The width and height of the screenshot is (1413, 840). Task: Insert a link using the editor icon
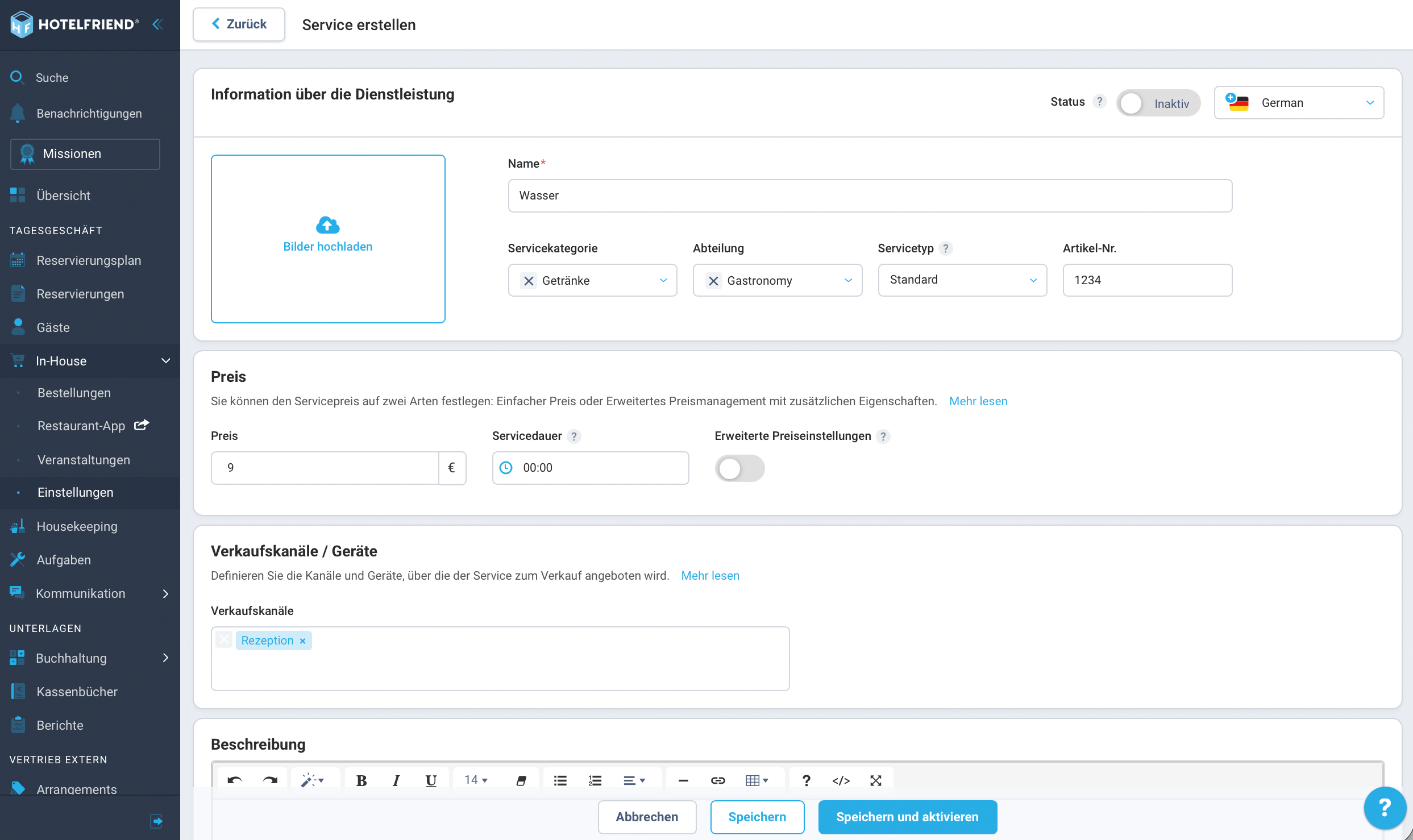click(x=717, y=780)
